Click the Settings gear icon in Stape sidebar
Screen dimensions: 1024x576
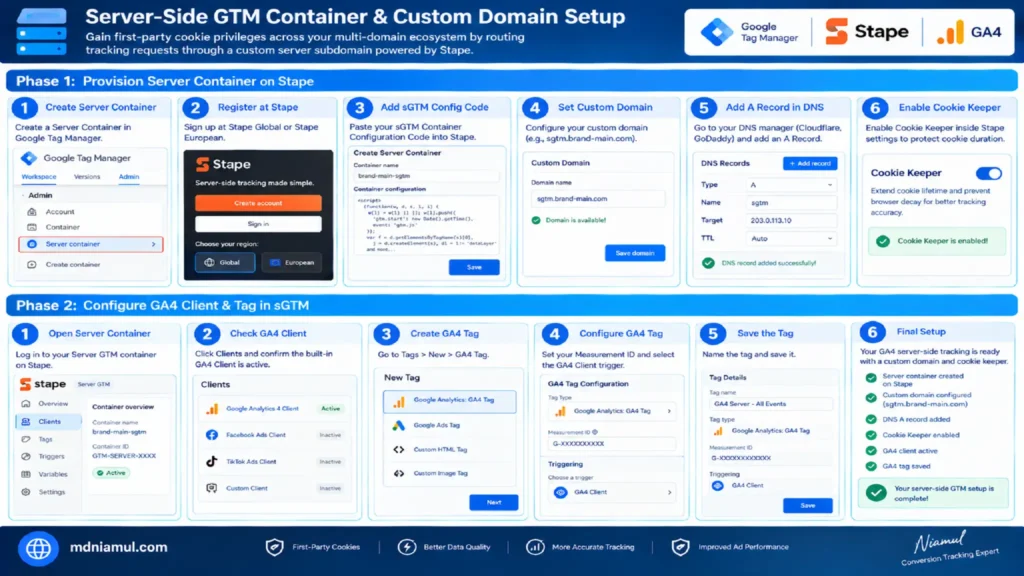[26, 492]
